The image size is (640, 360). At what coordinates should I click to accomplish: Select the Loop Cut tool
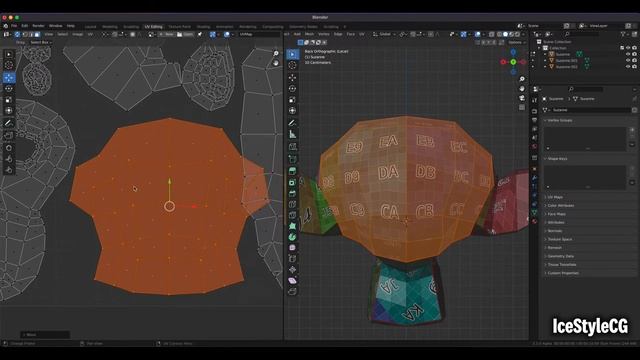[292, 204]
